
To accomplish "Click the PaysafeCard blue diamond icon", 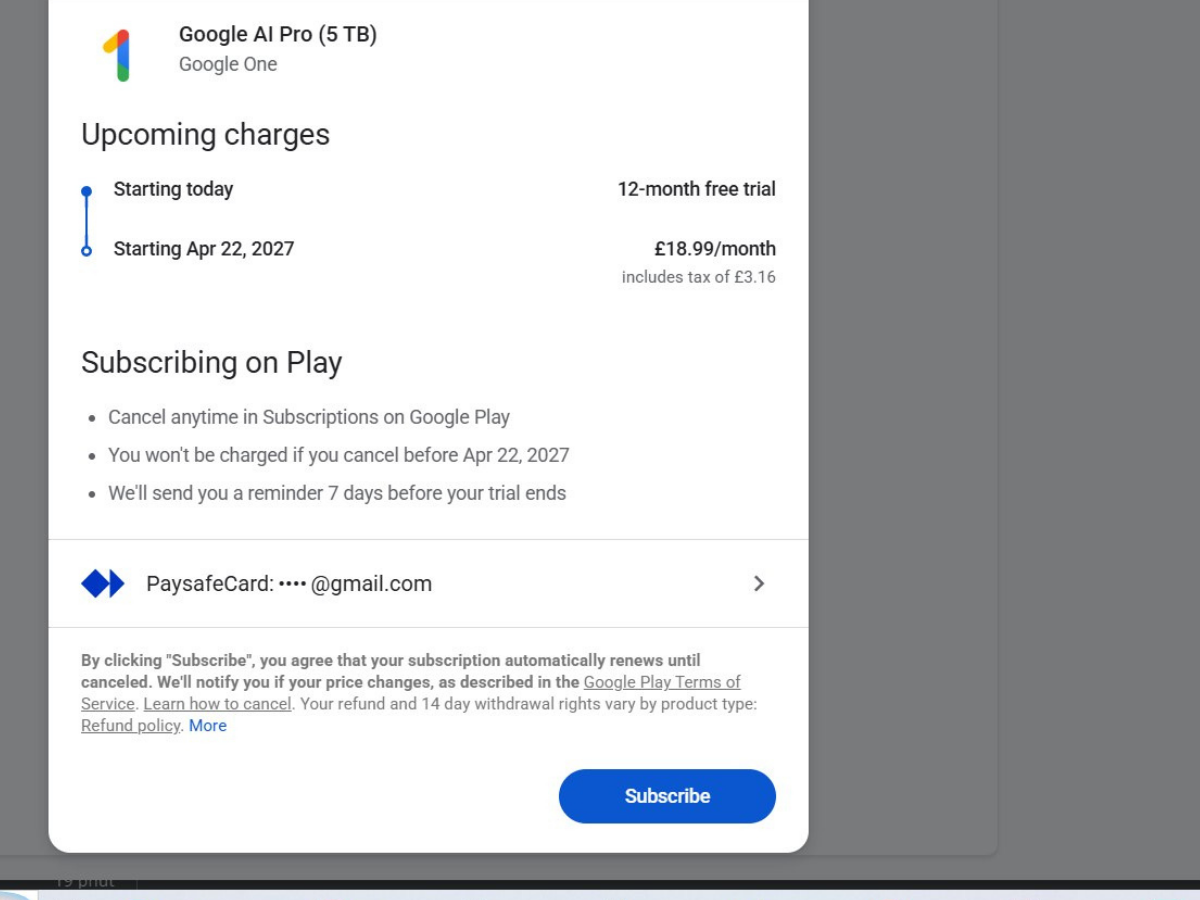I will pyautogui.click(x=103, y=584).
